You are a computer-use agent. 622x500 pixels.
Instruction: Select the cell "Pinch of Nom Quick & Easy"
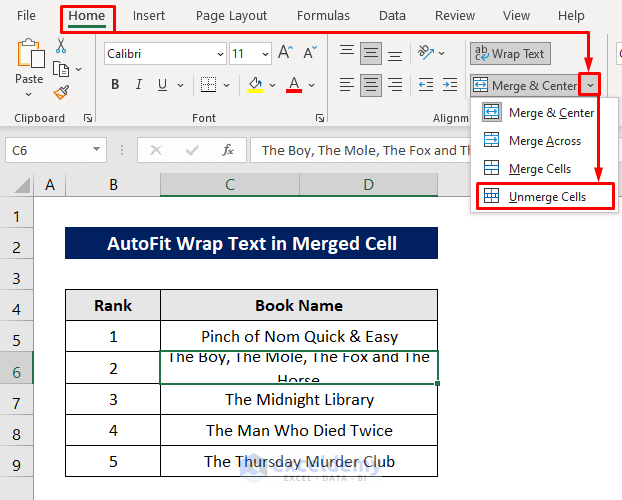299,337
